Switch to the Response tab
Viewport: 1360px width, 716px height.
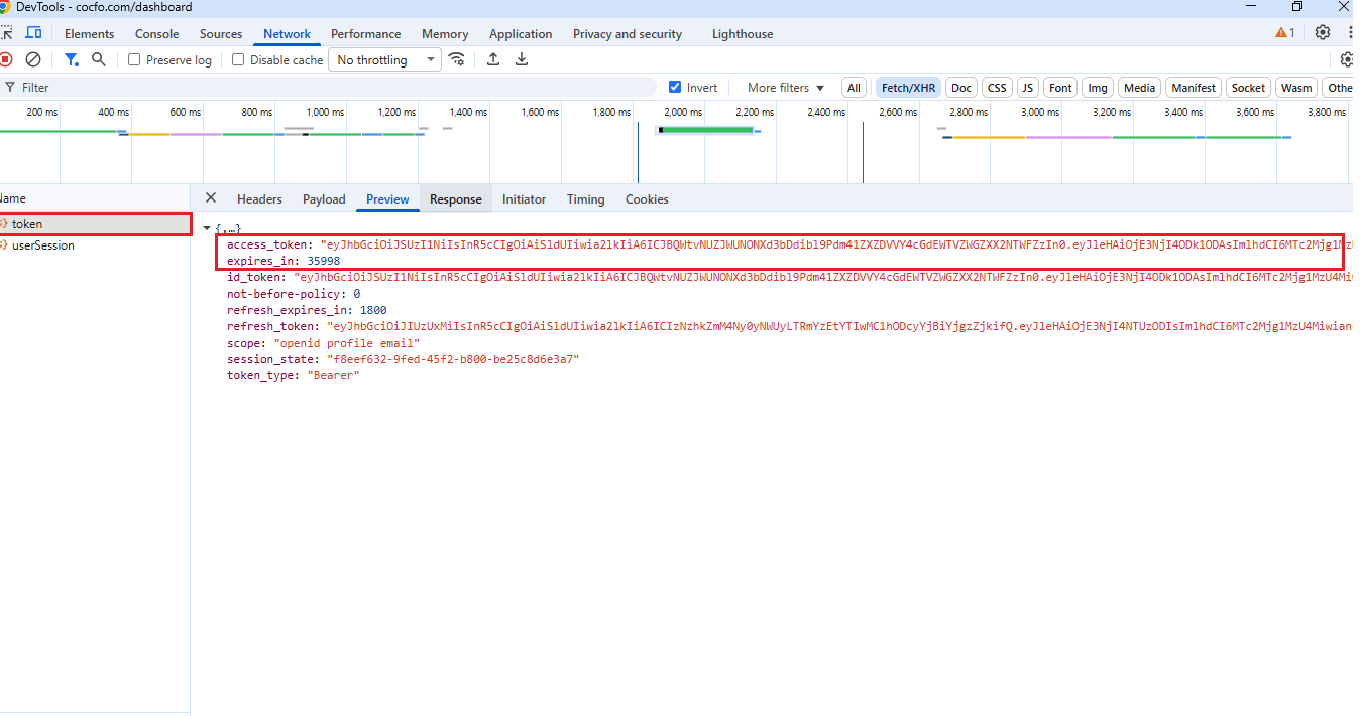(456, 199)
